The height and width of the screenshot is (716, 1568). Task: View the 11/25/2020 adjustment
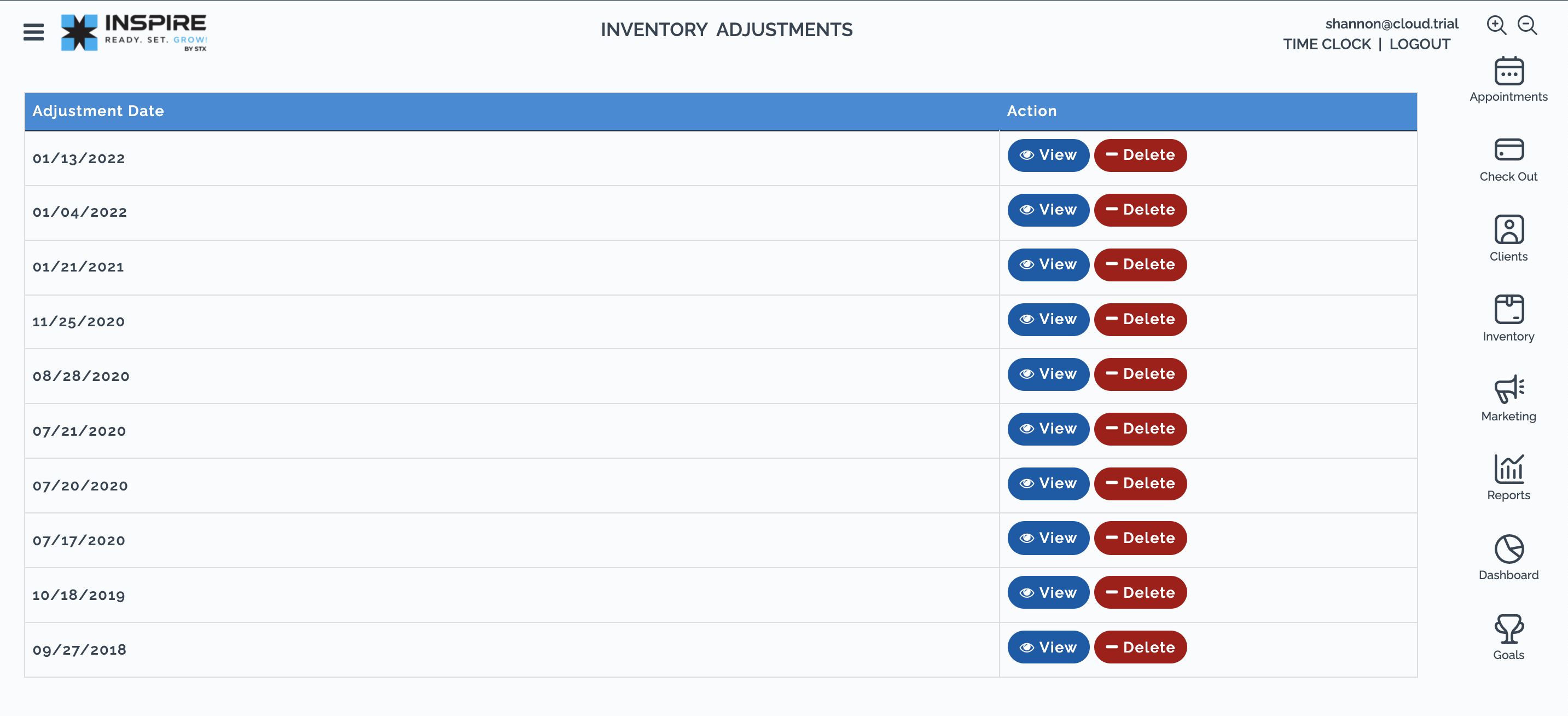[1048, 320]
